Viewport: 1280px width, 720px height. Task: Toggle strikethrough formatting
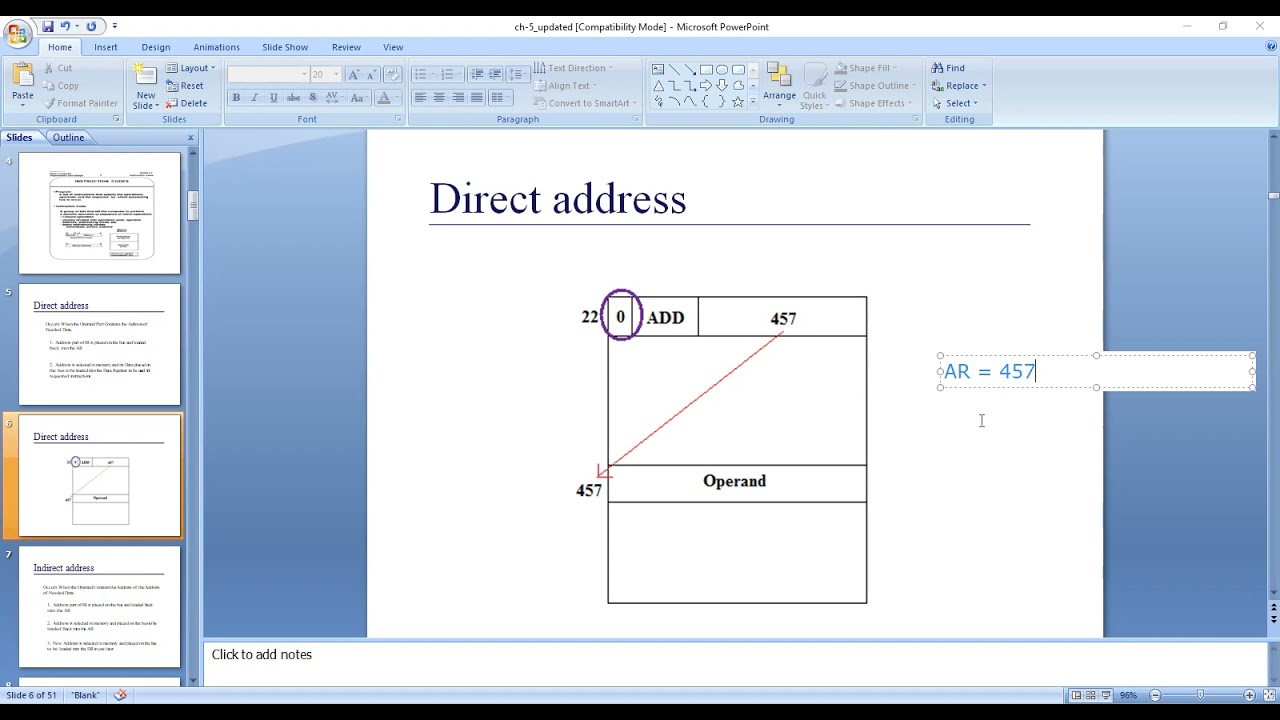point(293,98)
